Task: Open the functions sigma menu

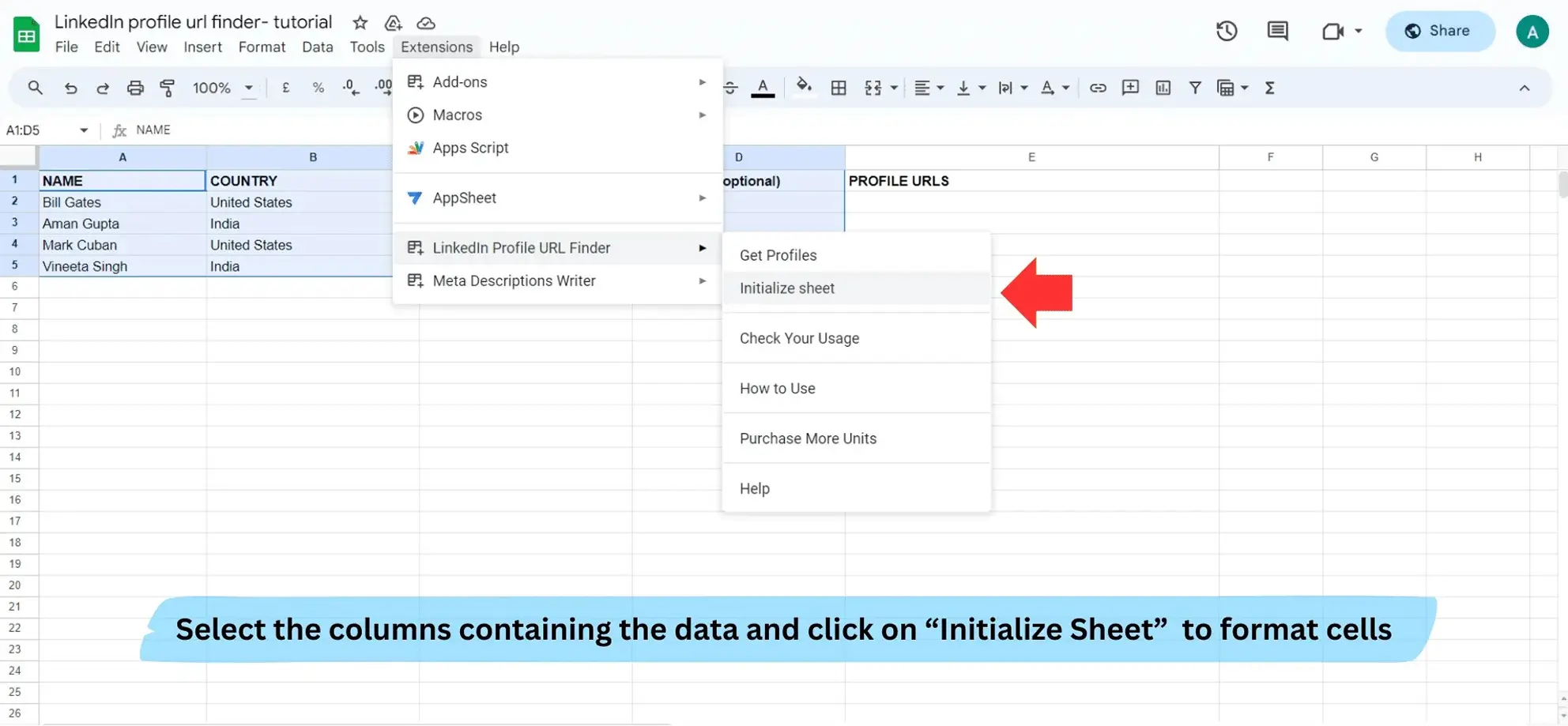Action: click(x=1270, y=88)
